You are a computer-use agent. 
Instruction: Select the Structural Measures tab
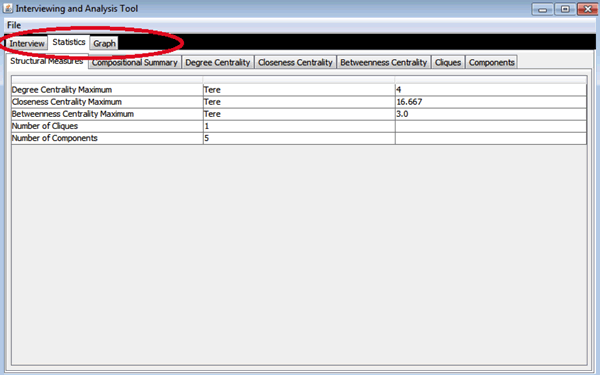47,61
